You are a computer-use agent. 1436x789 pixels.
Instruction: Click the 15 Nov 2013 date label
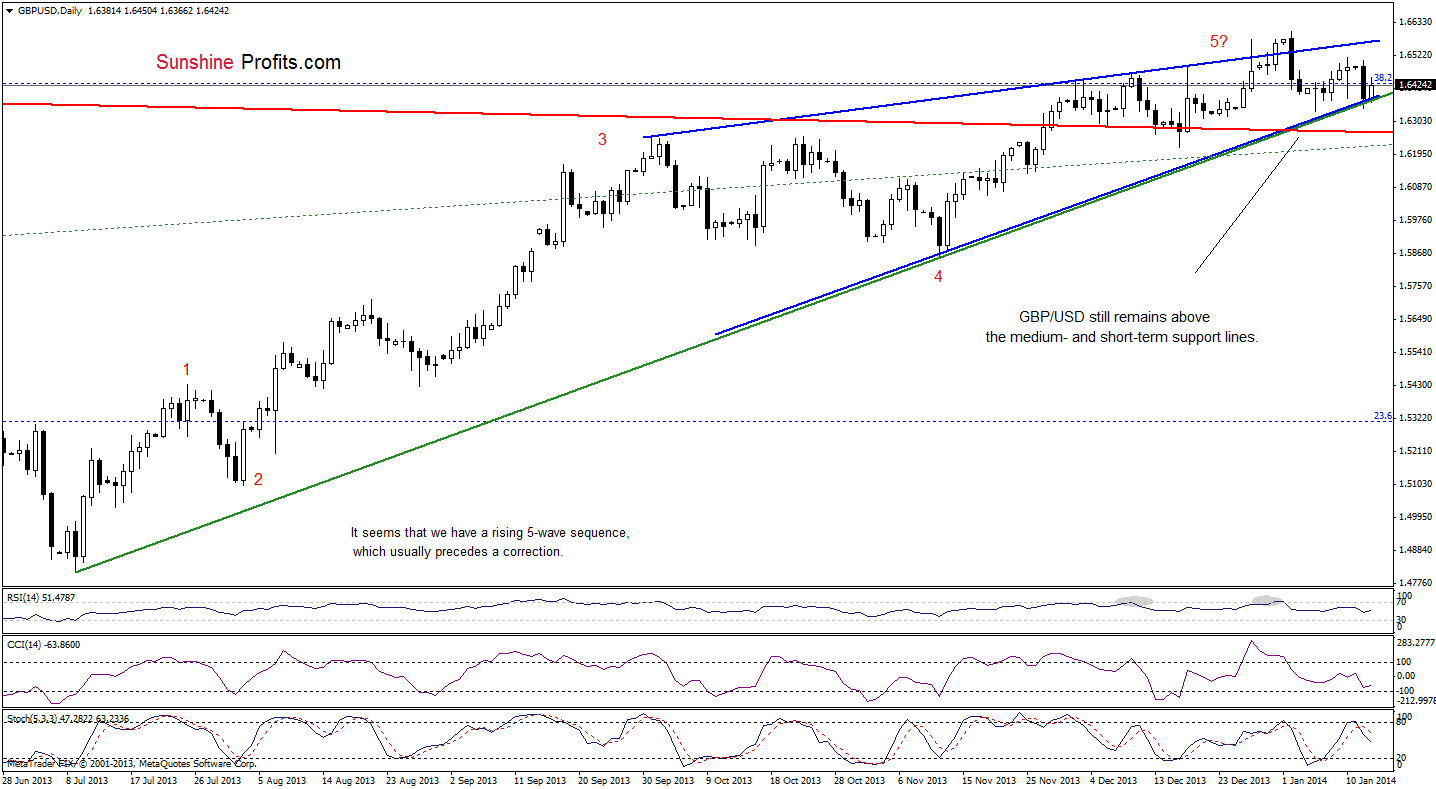point(987,779)
